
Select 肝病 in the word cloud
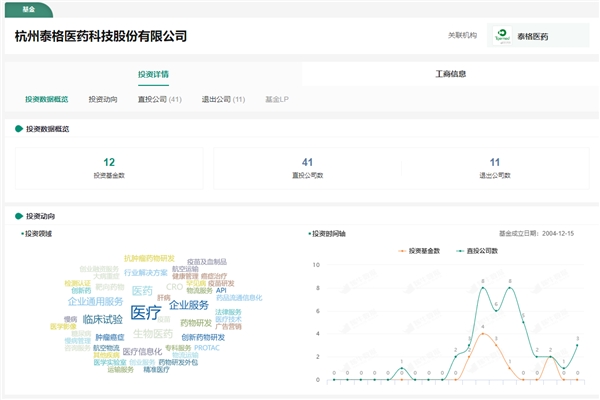[x=164, y=297]
